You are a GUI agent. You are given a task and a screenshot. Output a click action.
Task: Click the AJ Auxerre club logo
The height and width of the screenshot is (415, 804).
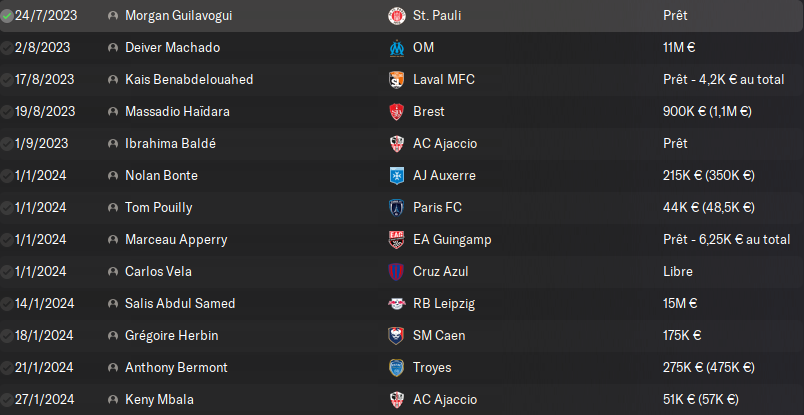tap(396, 176)
